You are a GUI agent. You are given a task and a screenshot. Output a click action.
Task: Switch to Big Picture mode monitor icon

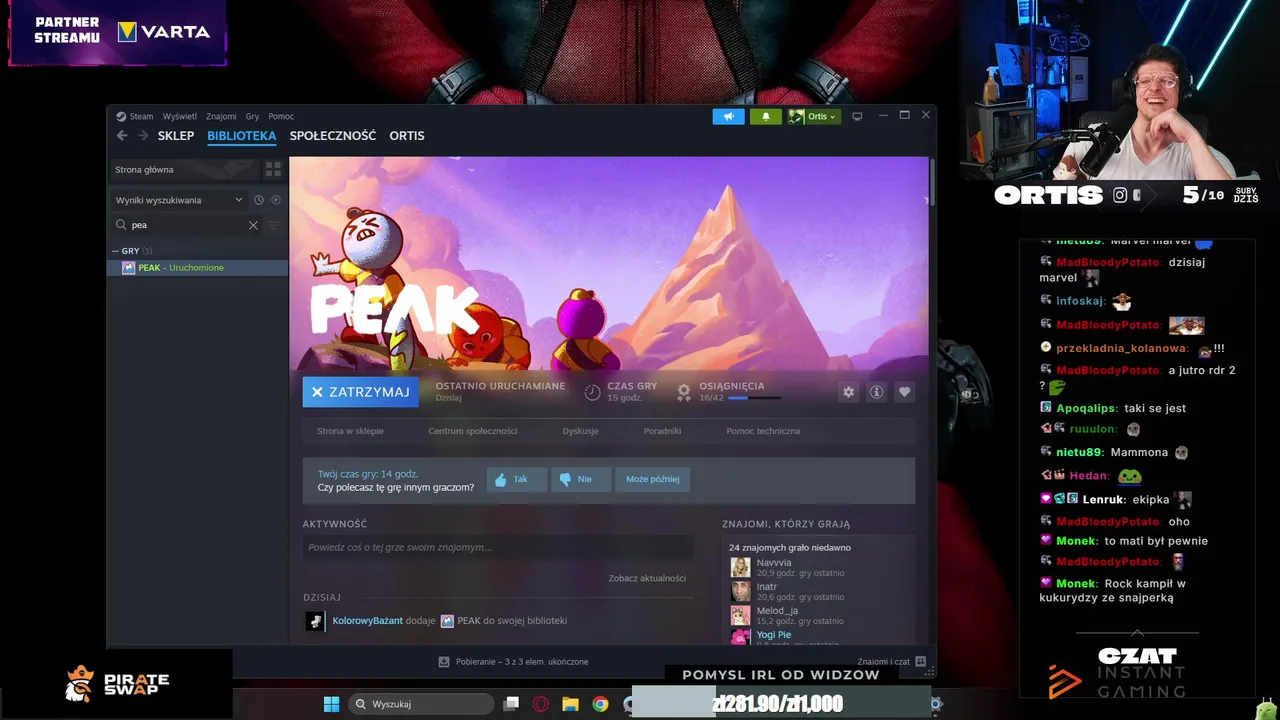857,116
